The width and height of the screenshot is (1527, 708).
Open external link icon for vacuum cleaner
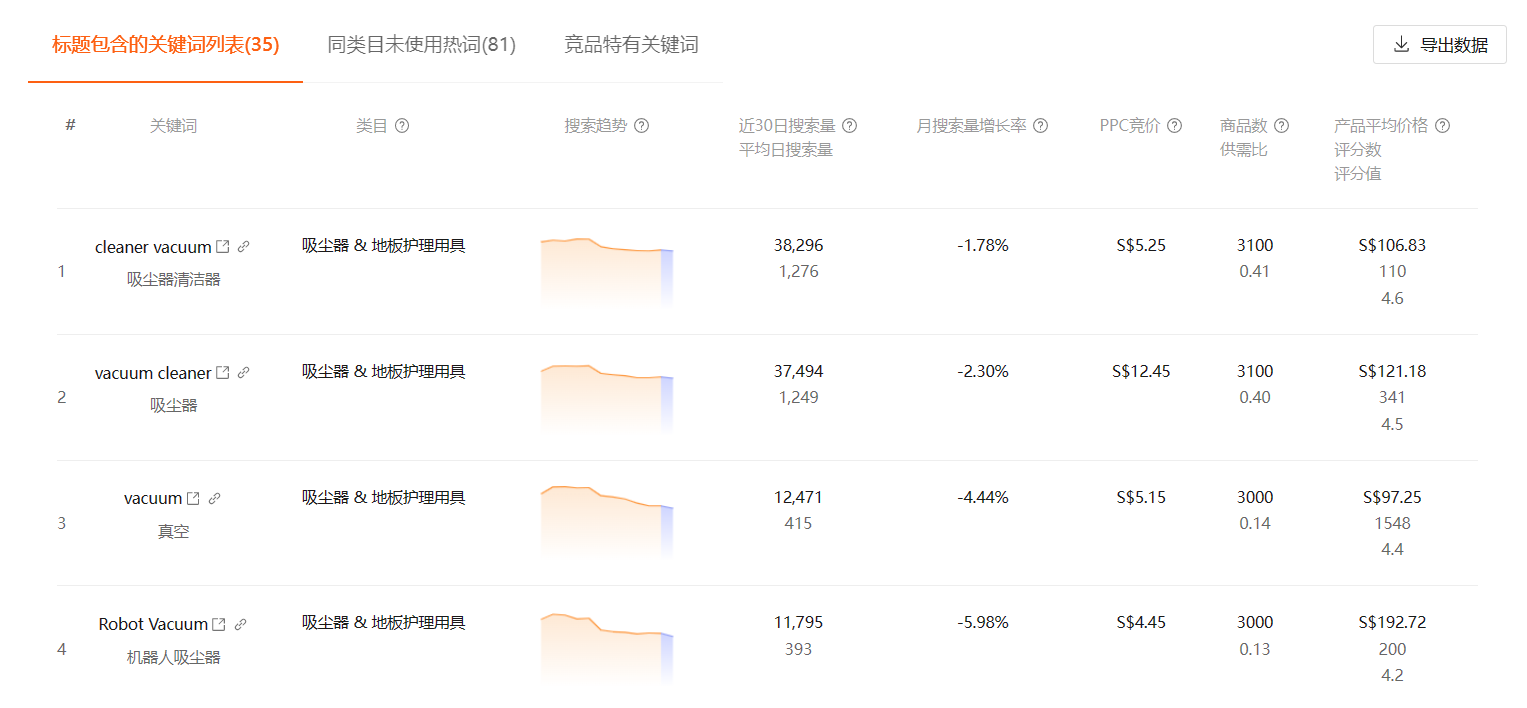223,372
